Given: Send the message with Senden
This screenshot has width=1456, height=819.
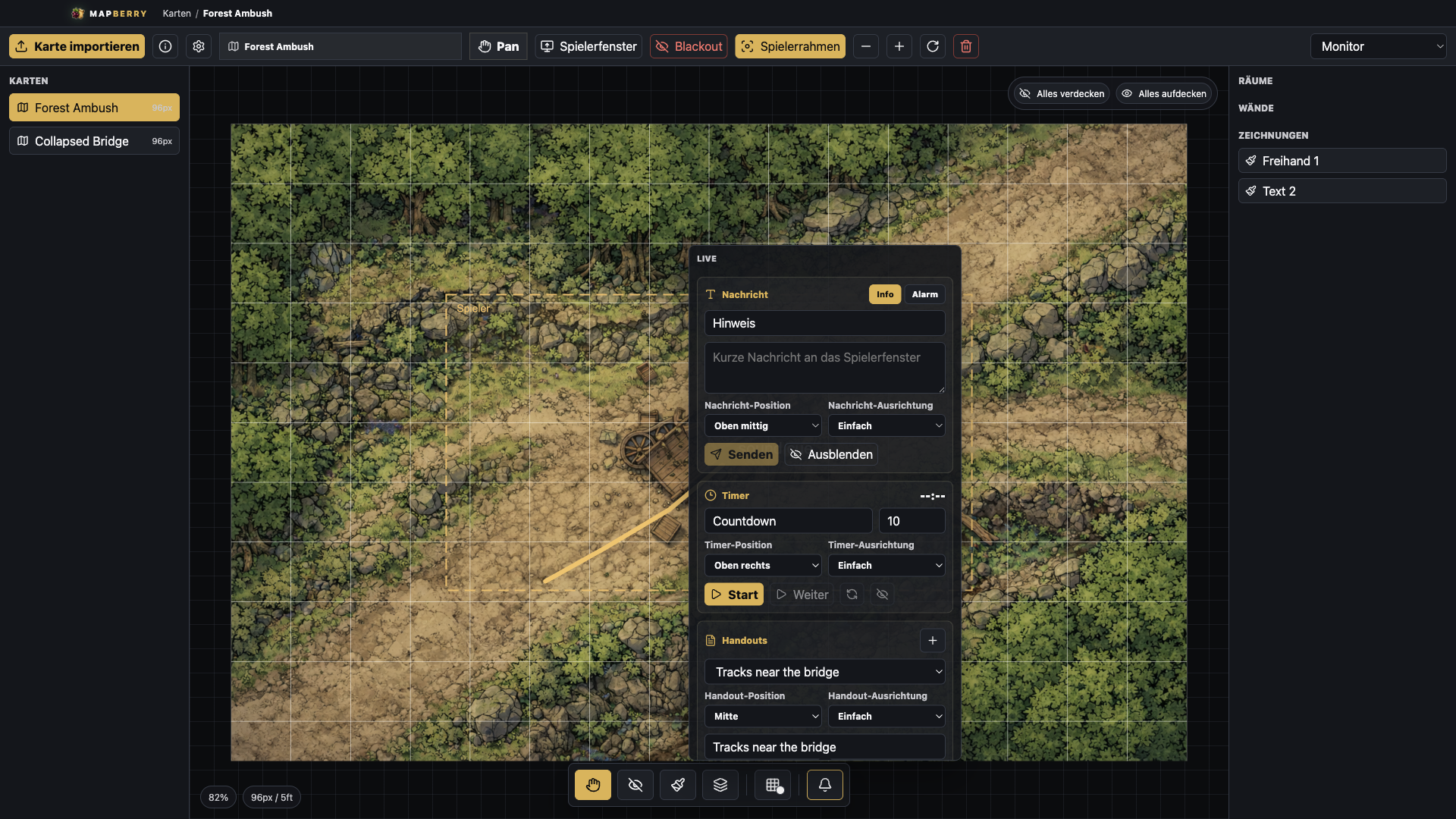Looking at the screenshot, I should (x=742, y=454).
